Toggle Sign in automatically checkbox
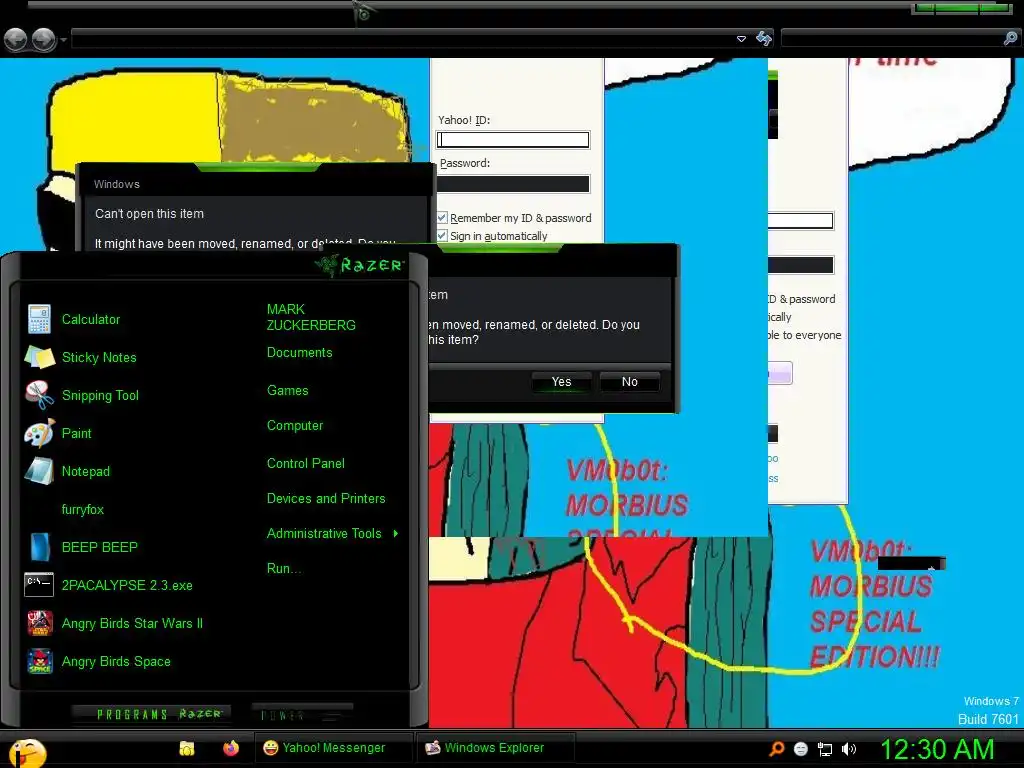The height and width of the screenshot is (768, 1024). point(442,235)
